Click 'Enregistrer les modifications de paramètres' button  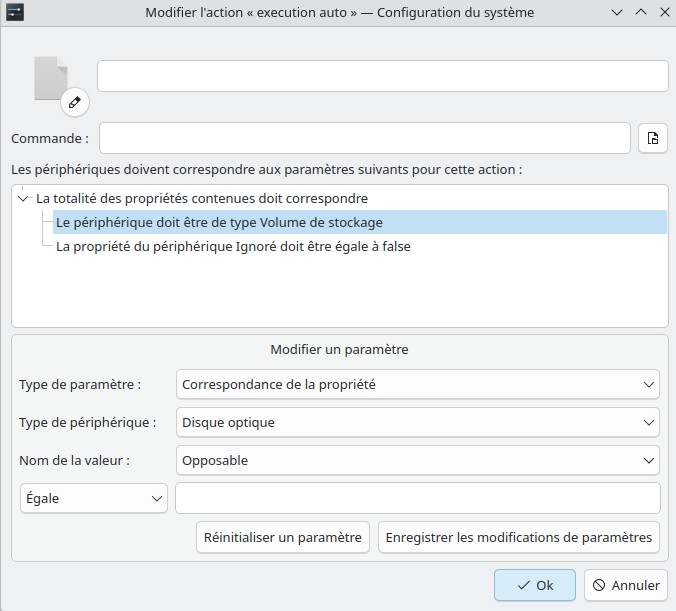519,537
